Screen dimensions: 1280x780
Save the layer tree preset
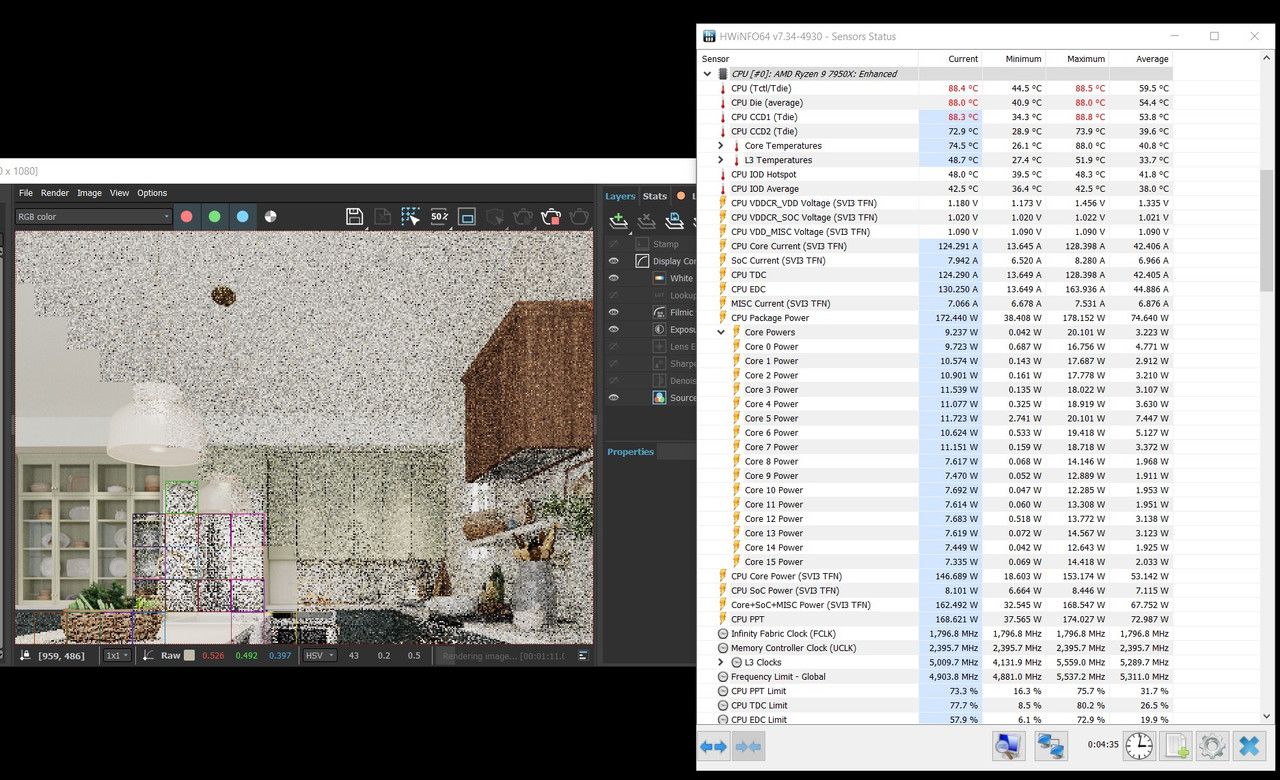click(x=674, y=220)
